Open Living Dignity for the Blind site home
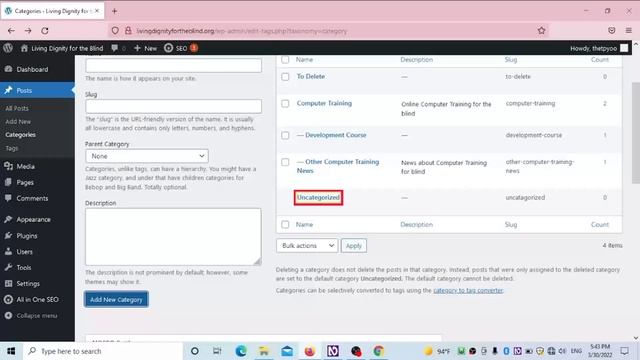 click(x=62, y=48)
